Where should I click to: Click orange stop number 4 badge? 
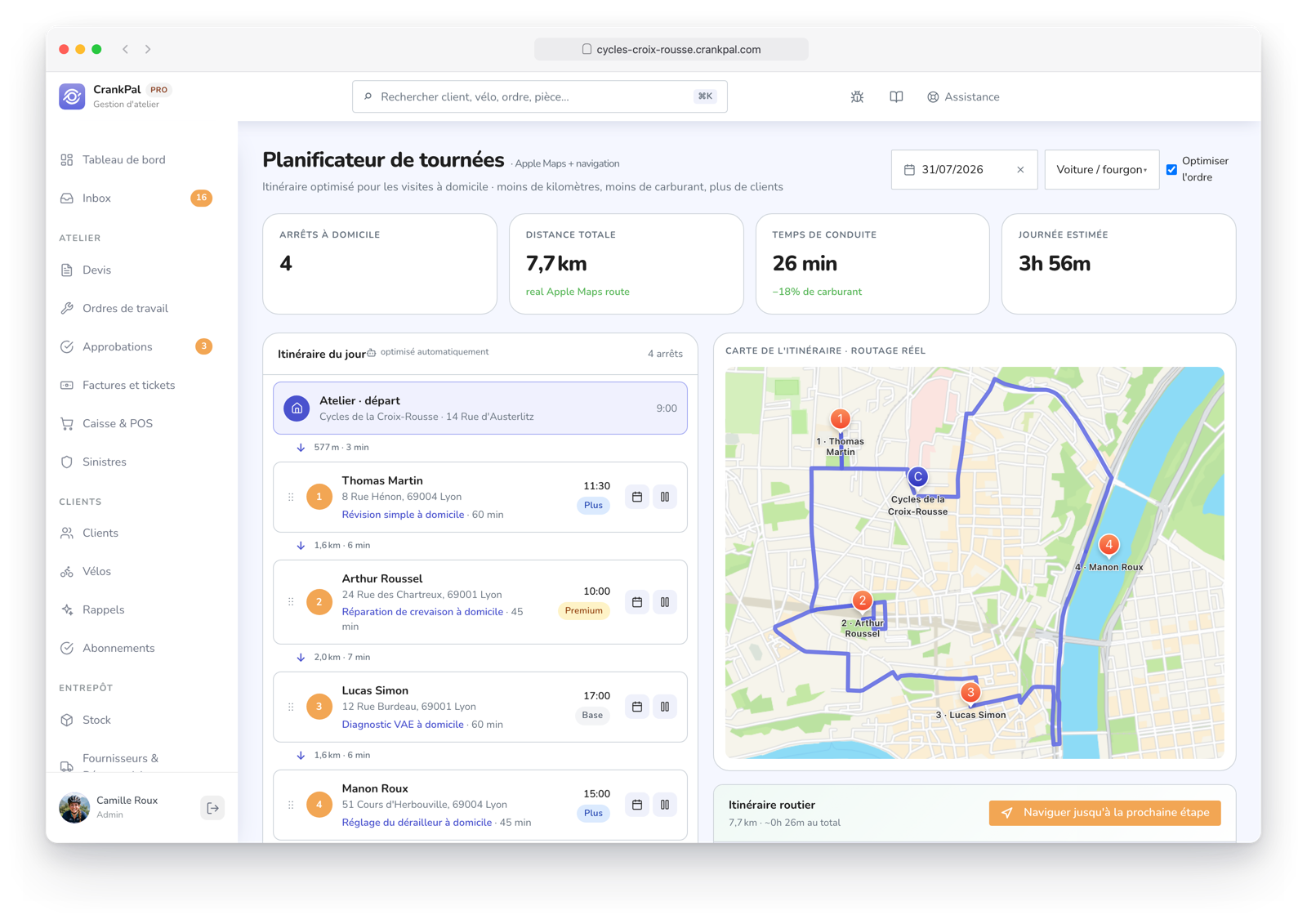click(319, 805)
